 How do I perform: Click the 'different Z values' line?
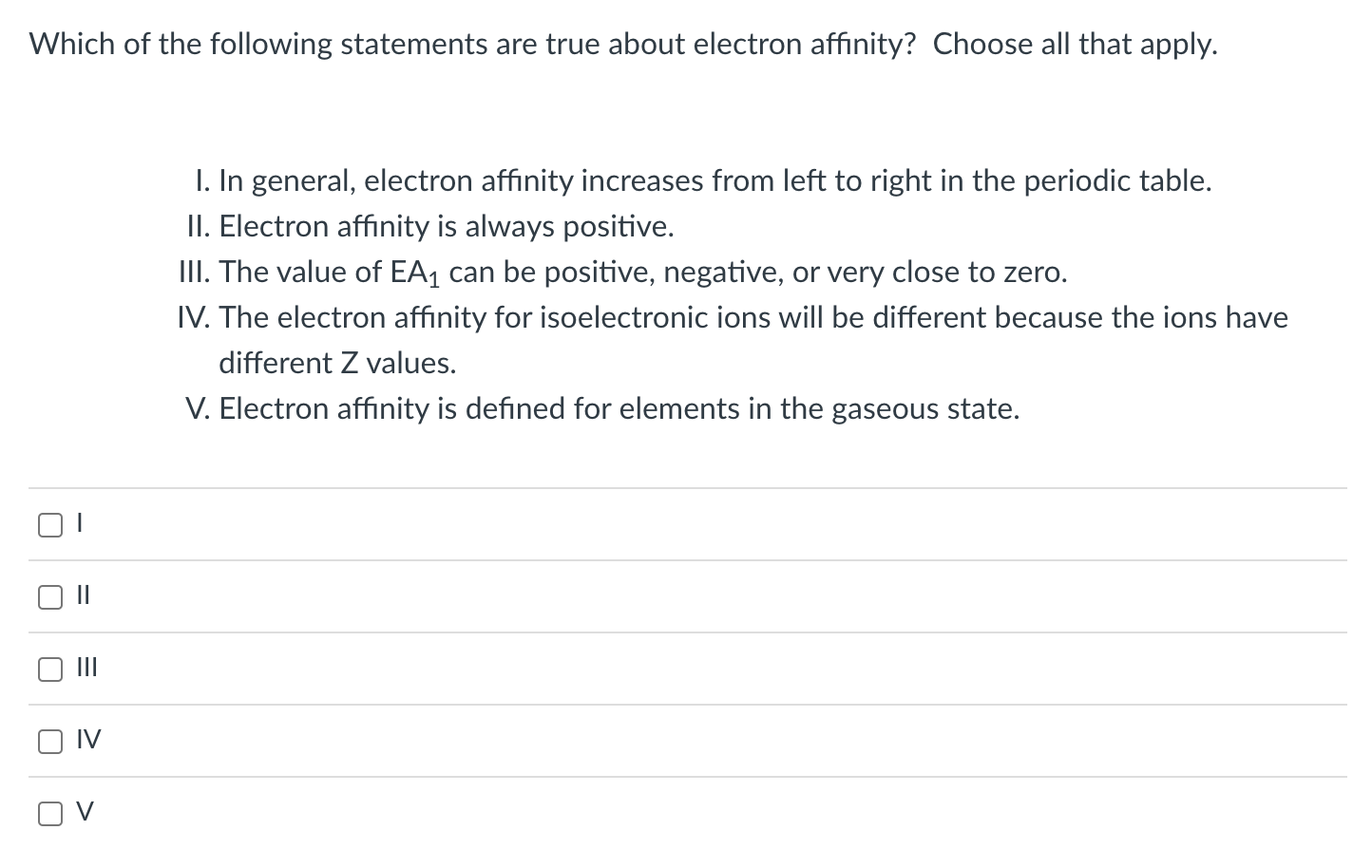[337, 363]
